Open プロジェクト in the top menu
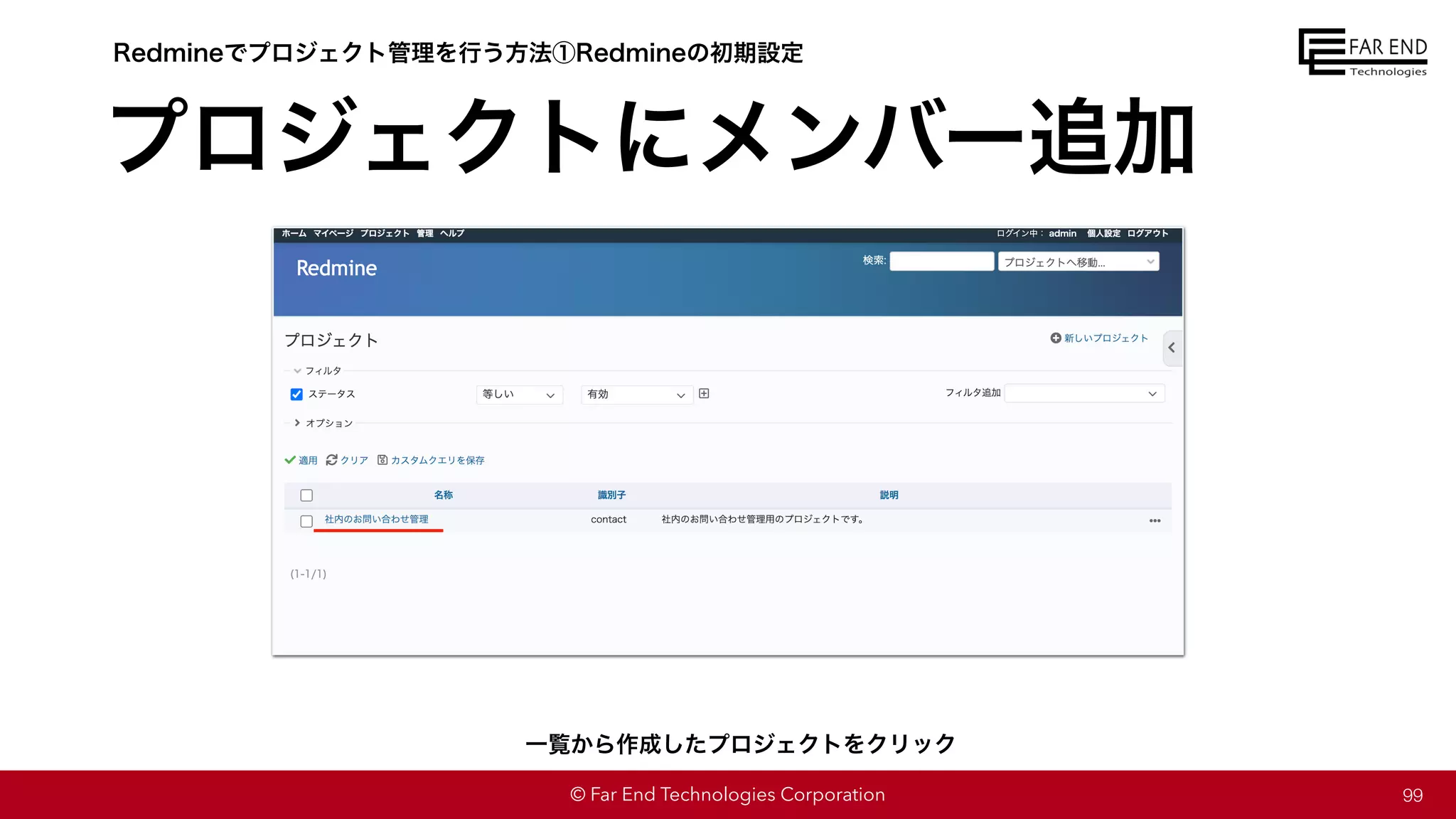The image size is (1456, 819). (385, 233)
